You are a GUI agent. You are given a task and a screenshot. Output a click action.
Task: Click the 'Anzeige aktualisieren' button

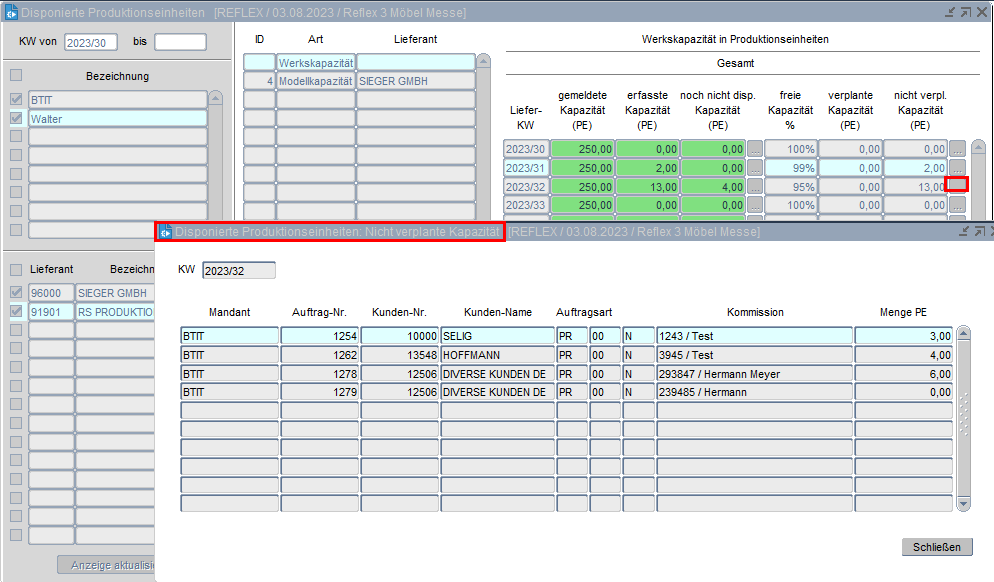pos(105,566)
